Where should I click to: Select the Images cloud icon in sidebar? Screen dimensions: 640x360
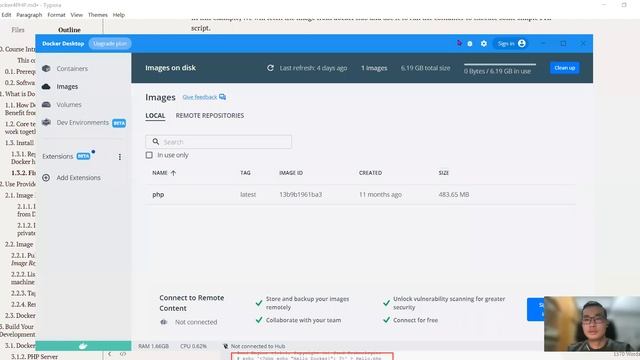[x=46, y=87]
